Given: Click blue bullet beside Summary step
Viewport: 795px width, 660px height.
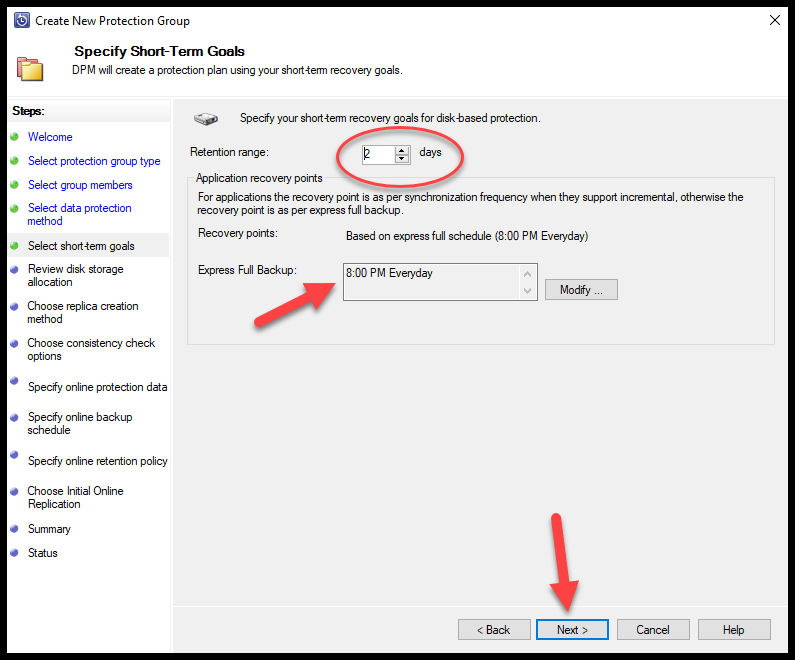Looking at the screenshot, I should tap(15, 529).
